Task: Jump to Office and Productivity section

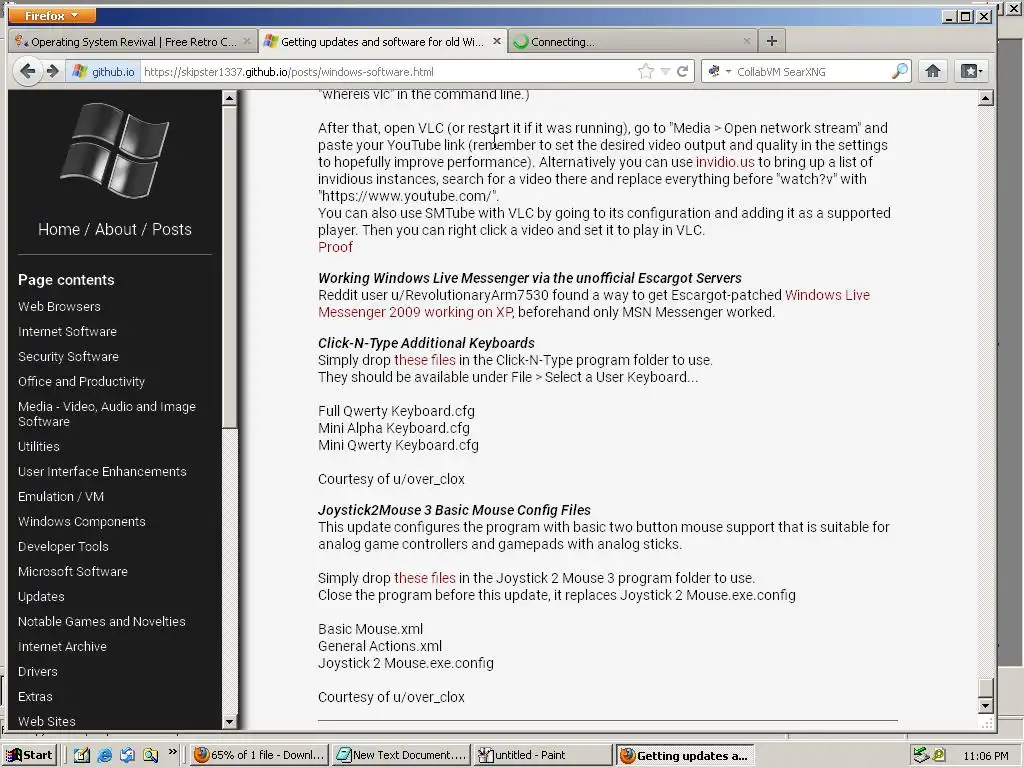Action: tap(82, 381)
